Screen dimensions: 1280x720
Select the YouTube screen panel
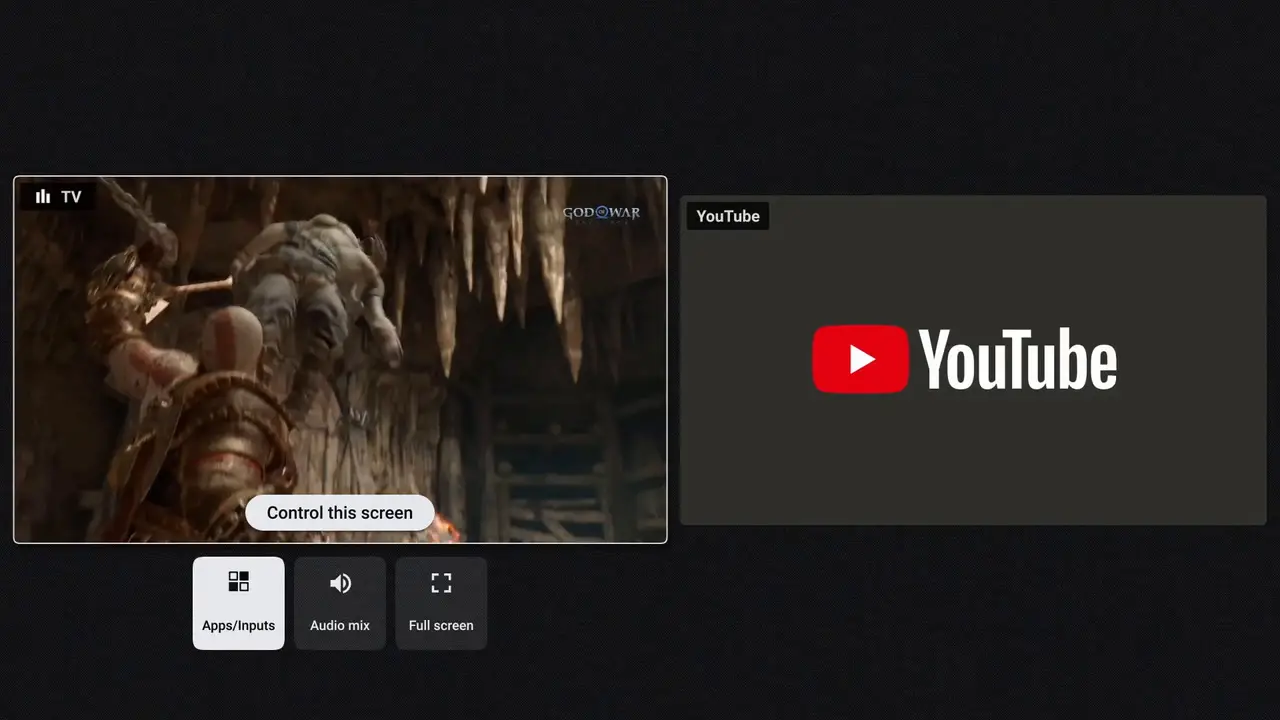point(973,360)
